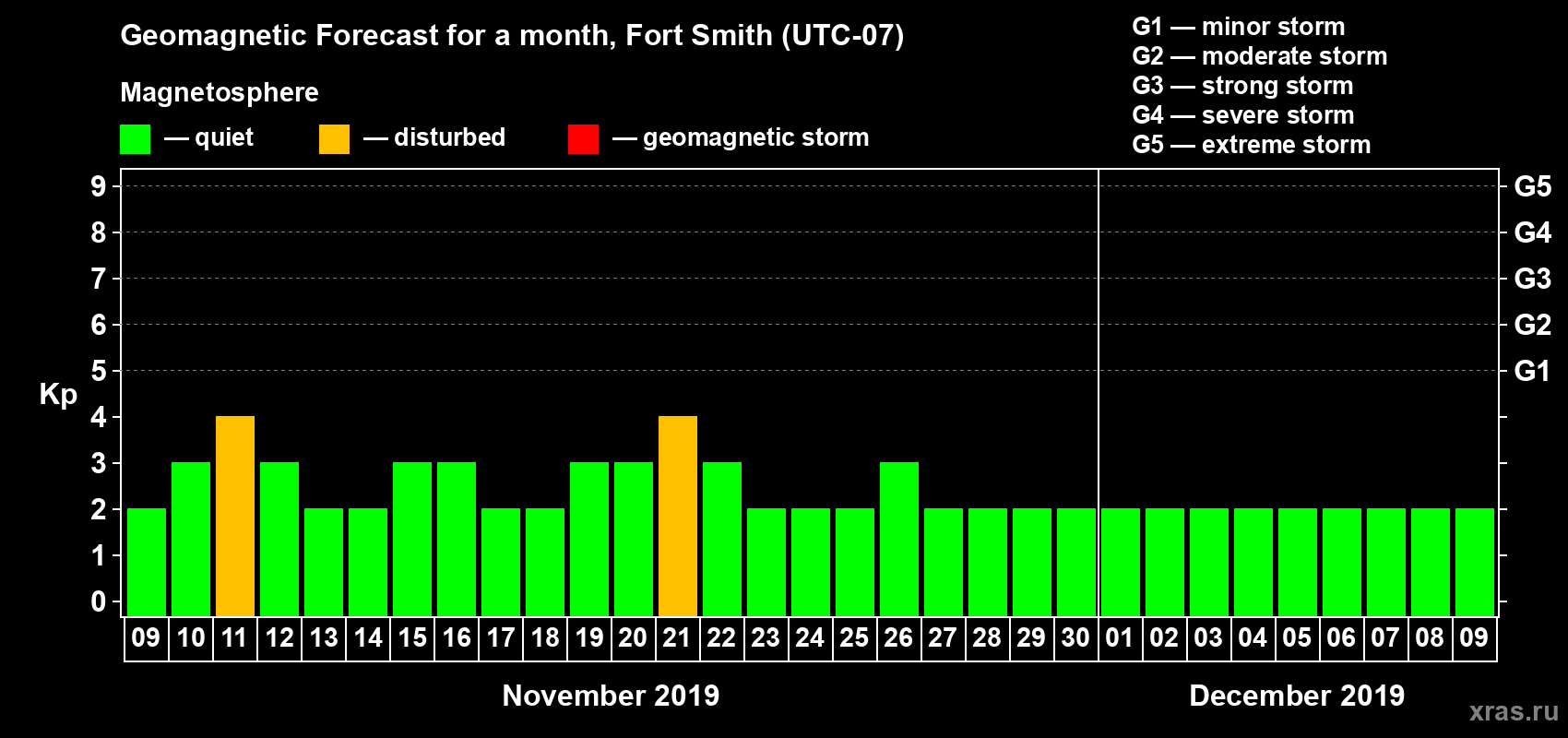Click the December date label 05
This screenshot has width=1568, height=738.
pyautogui.click(x=1297, y=637)
